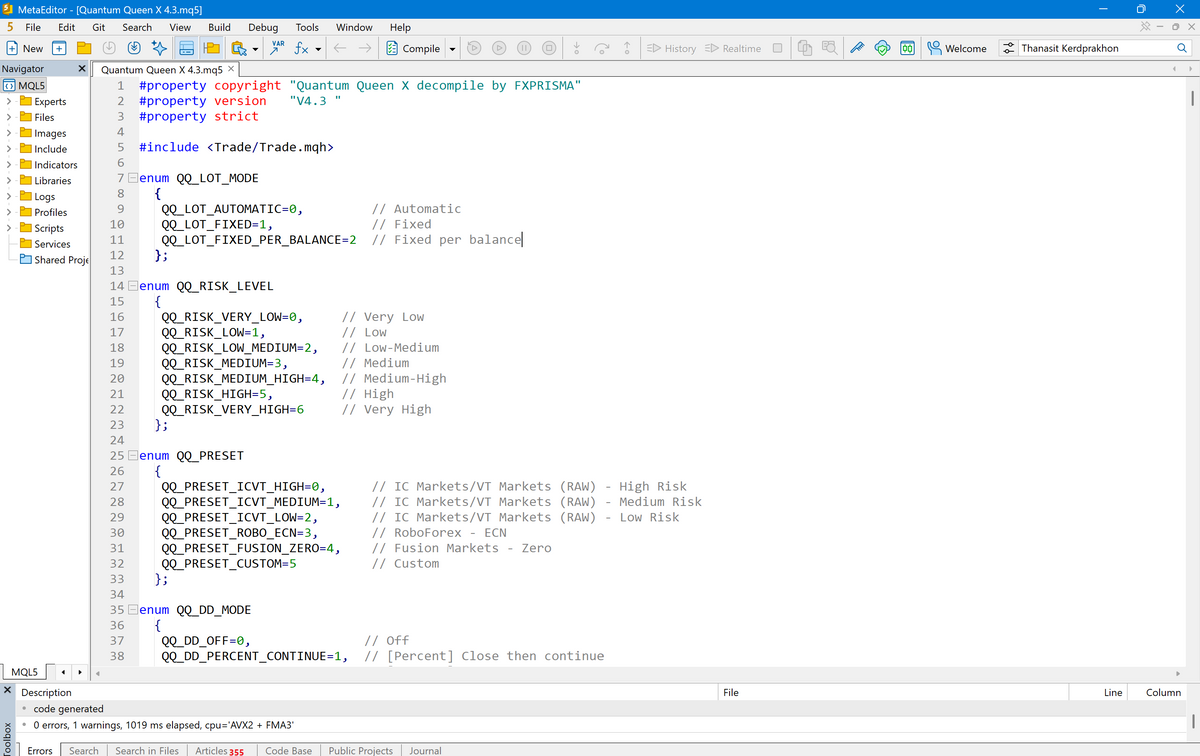The width and height of the screenshot is (1200, 756).
Task: Switch to the Search in Files tab
Action: (147, 750)
